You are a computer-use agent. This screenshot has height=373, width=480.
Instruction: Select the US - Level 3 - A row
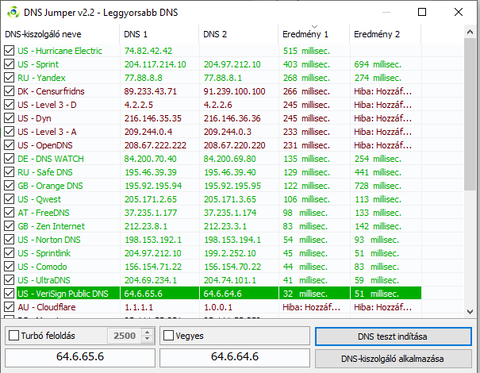coord(211,132)
